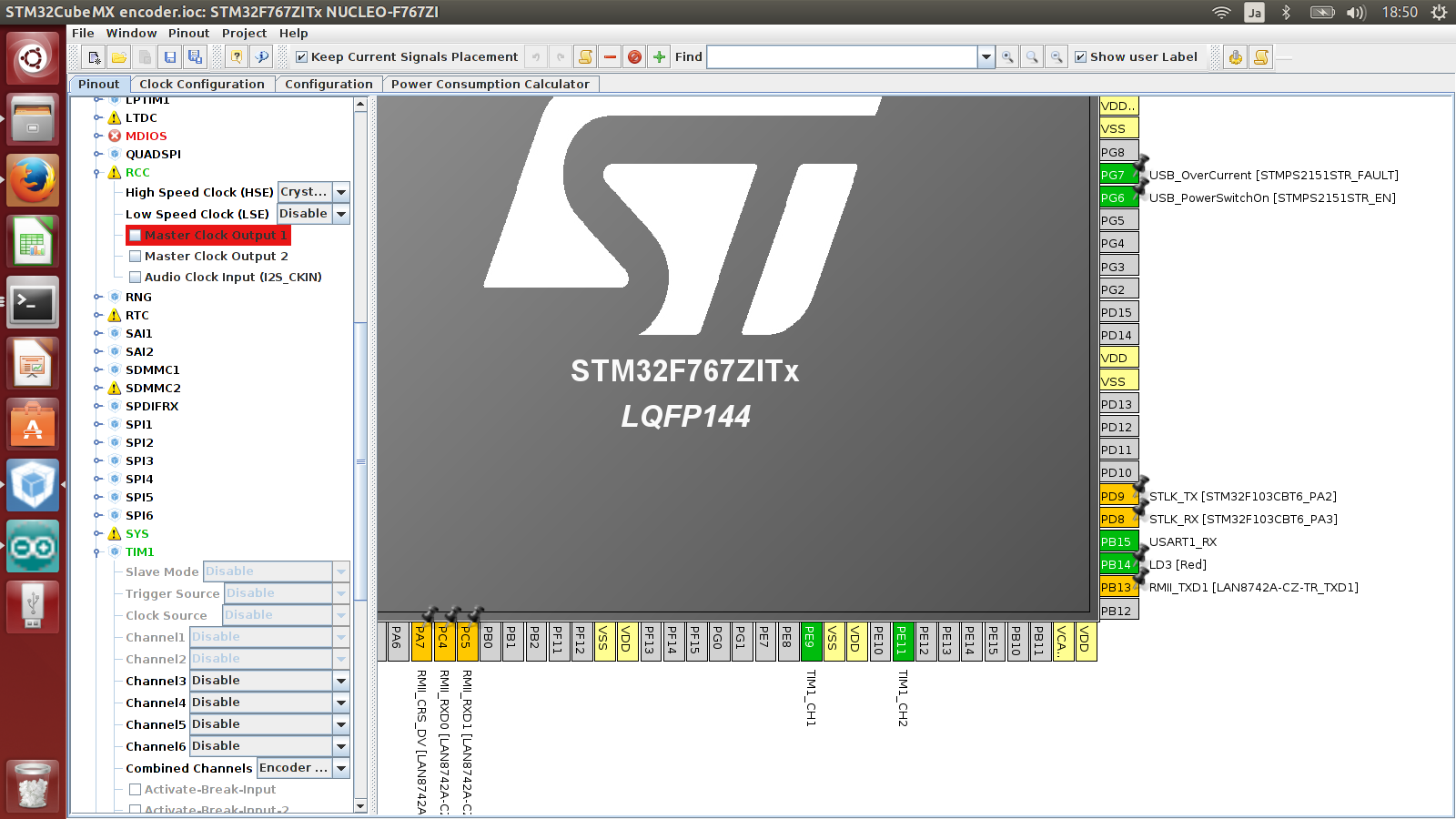This screenshot has height=819, width=1456.
Task: Click the zoom in magnifier icon
Action: click(1007, 57)
